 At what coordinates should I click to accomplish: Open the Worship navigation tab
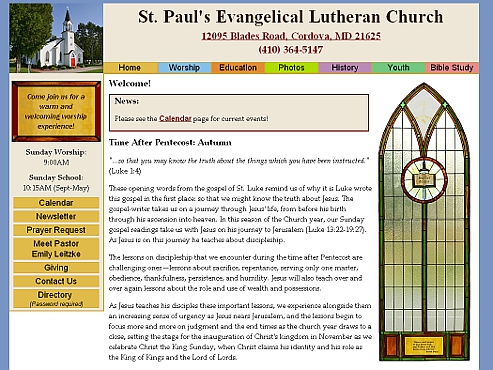click(184, 68)
